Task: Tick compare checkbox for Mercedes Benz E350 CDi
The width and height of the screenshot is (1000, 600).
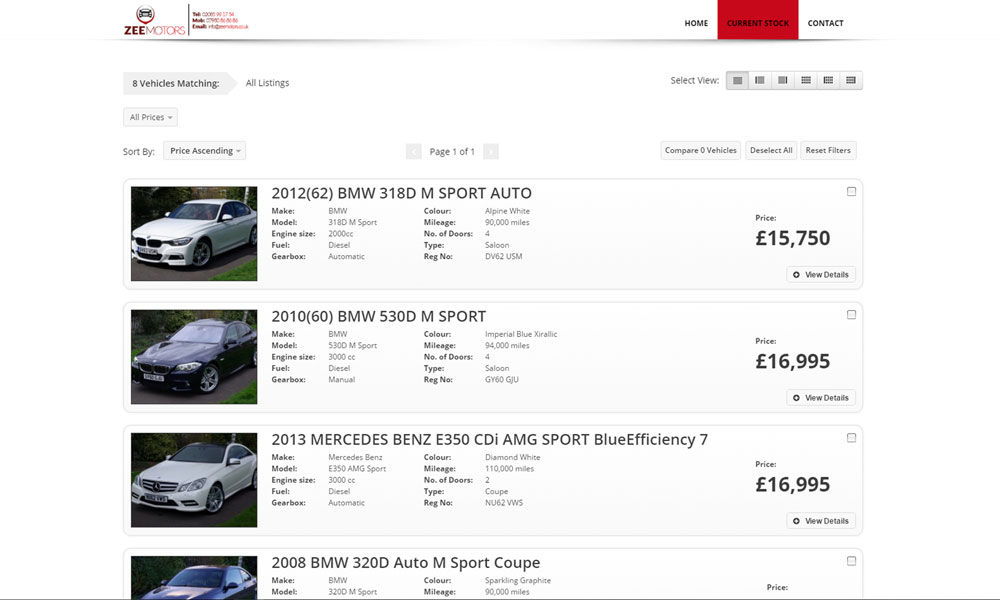Action: 851,437
